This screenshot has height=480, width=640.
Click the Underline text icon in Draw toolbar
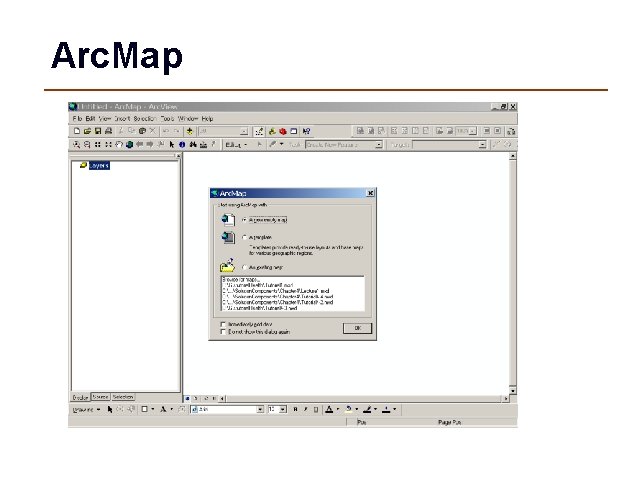tap(316, 409)
